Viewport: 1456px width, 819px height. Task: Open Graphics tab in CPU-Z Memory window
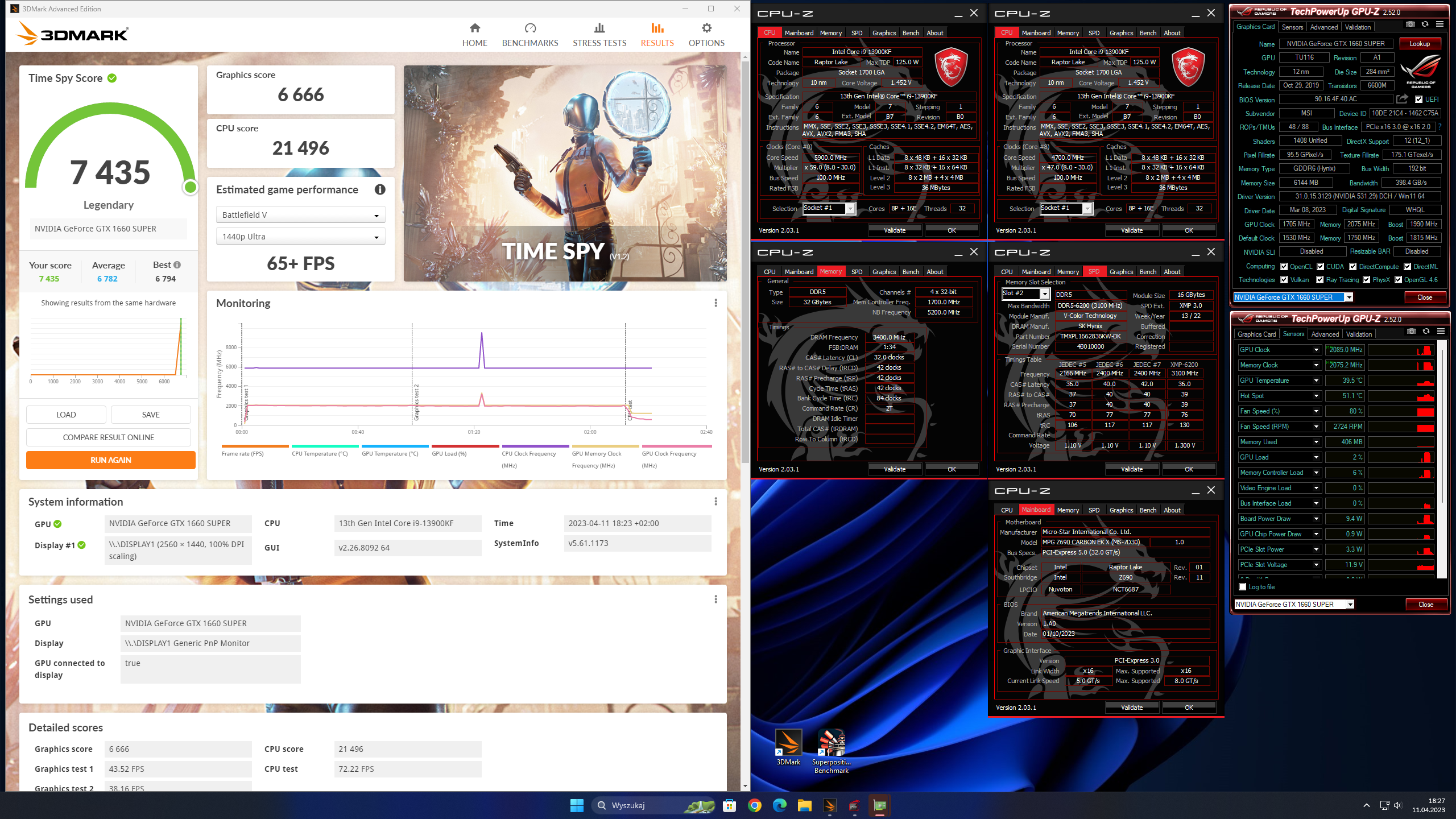(884, 272)
